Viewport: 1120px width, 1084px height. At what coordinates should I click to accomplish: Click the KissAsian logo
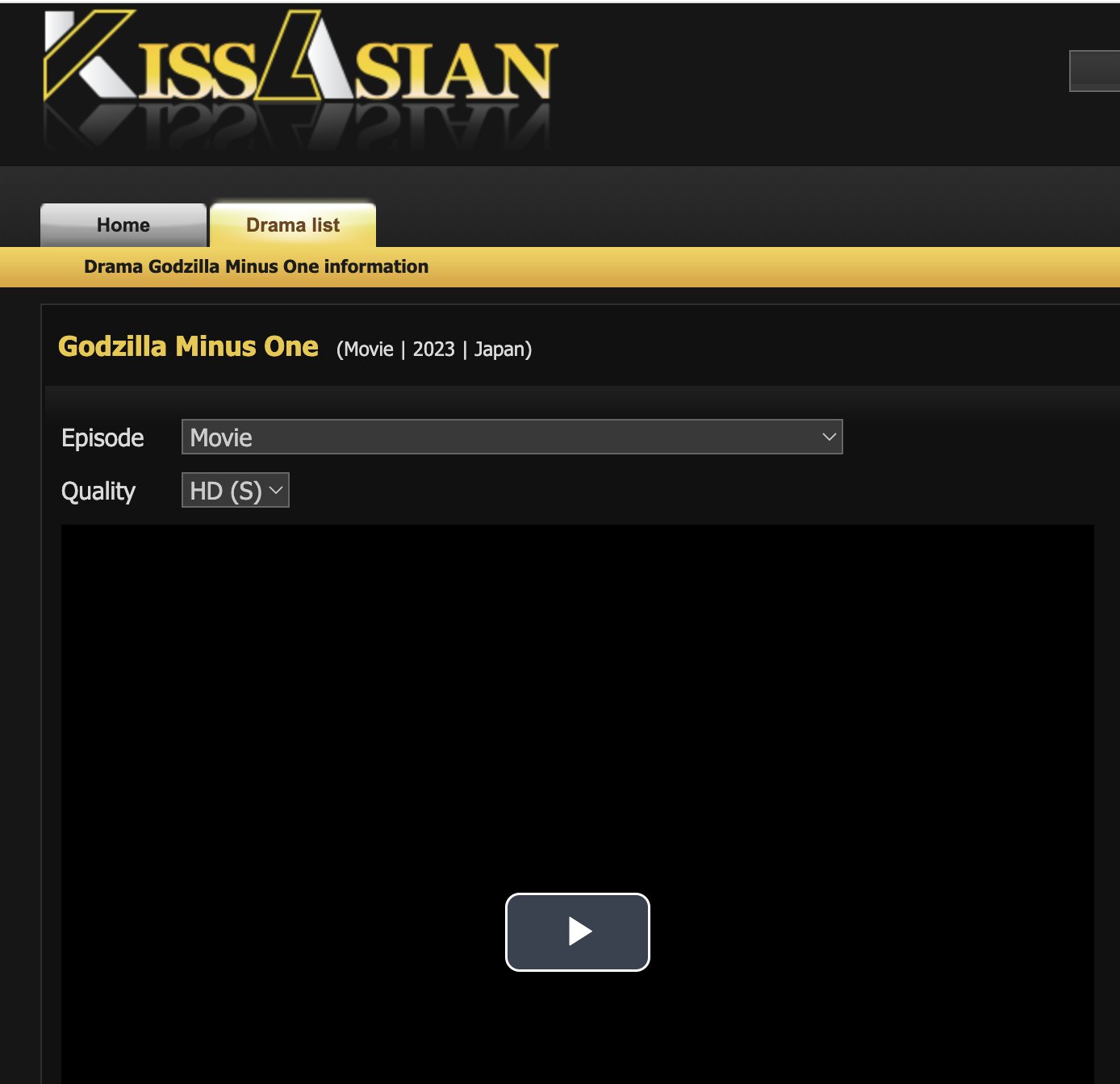tap(300, 79)
